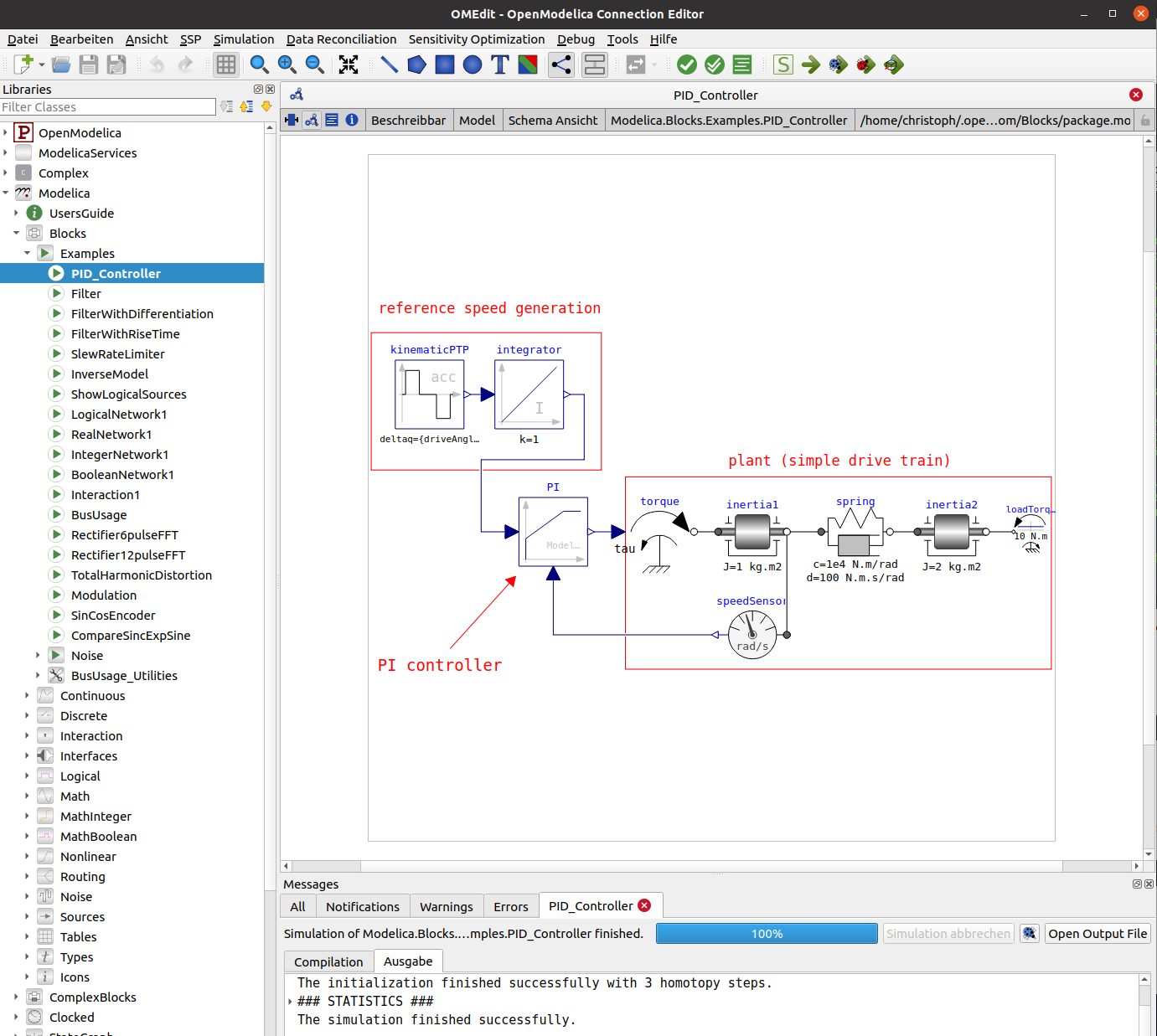The height and width of the screenshot is (1036, 1157).
Task: Create a new Modelica class
Action: tap(23, 64)
